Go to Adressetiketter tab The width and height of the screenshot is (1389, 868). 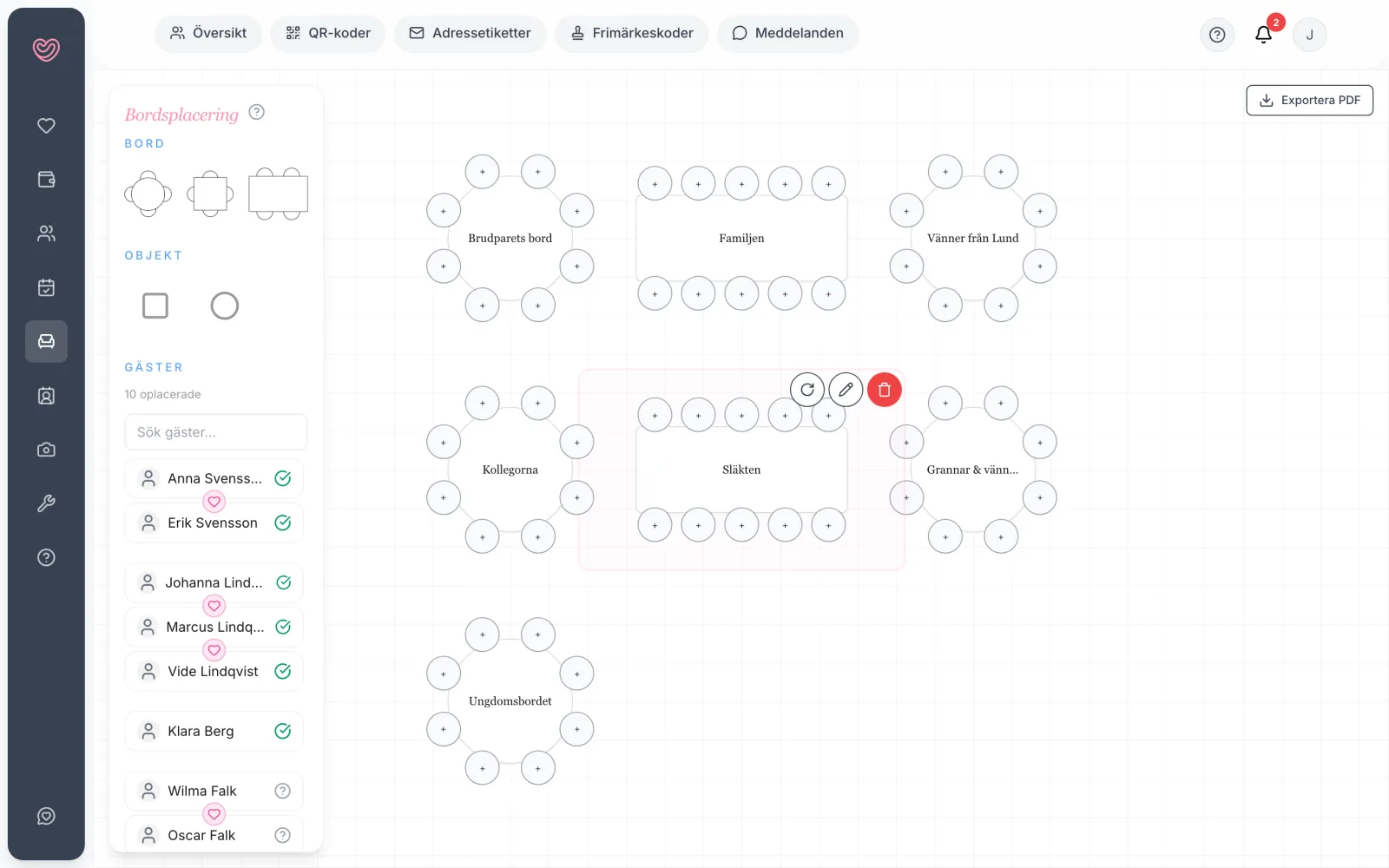click(x=470, y=33)
